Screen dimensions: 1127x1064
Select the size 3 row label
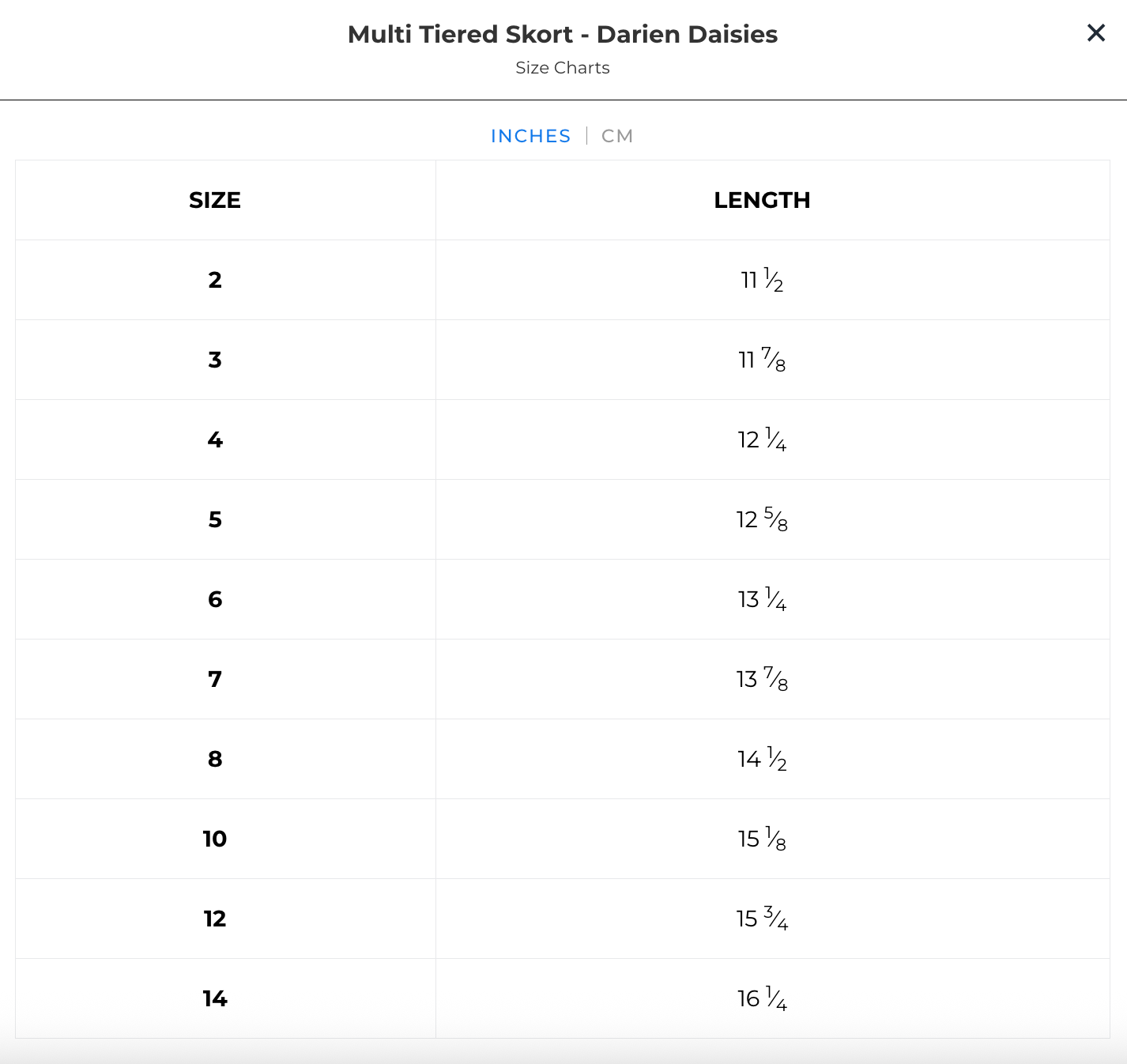[x=215, y=360]
